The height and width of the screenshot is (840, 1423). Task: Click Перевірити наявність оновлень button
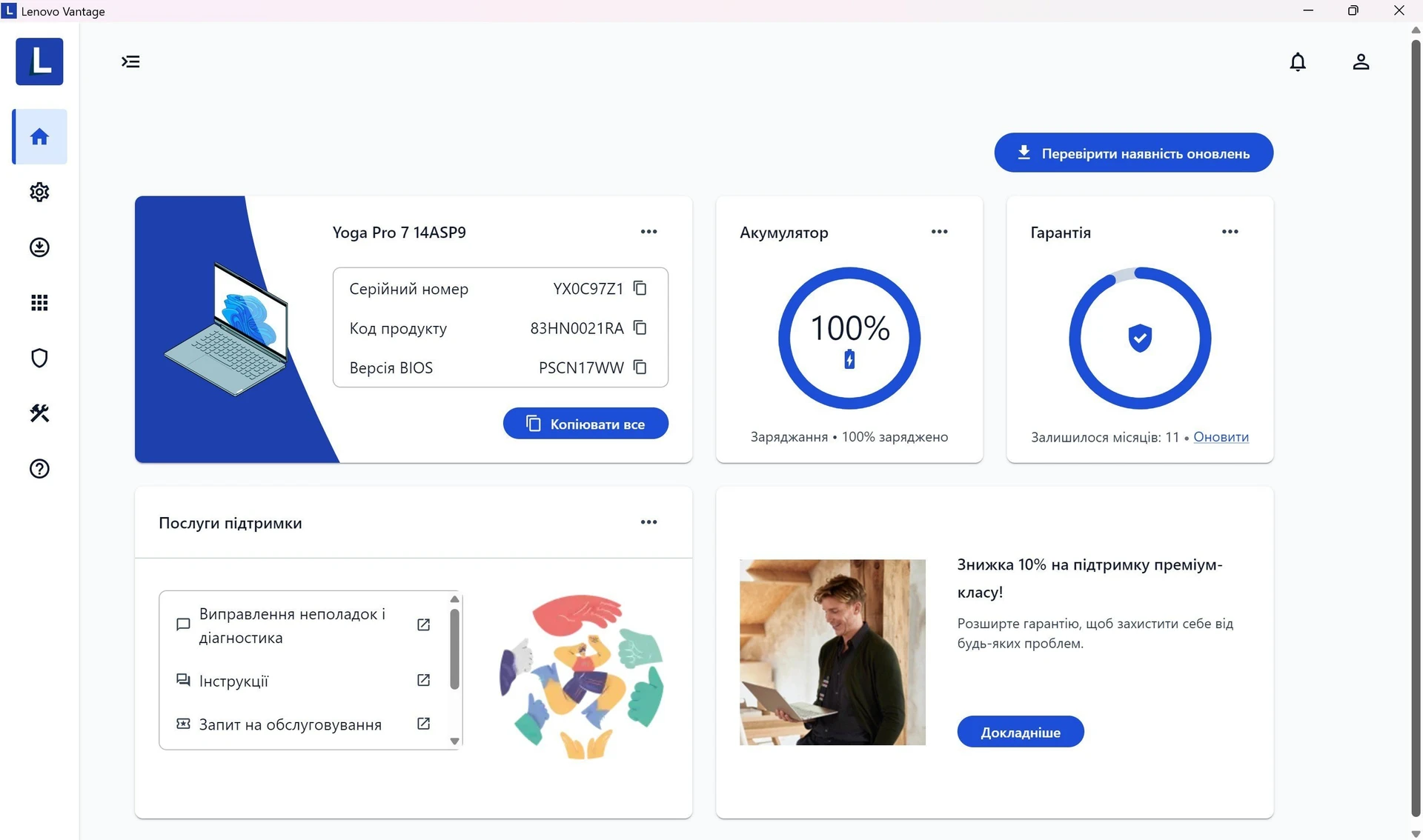pos(1134,153)
